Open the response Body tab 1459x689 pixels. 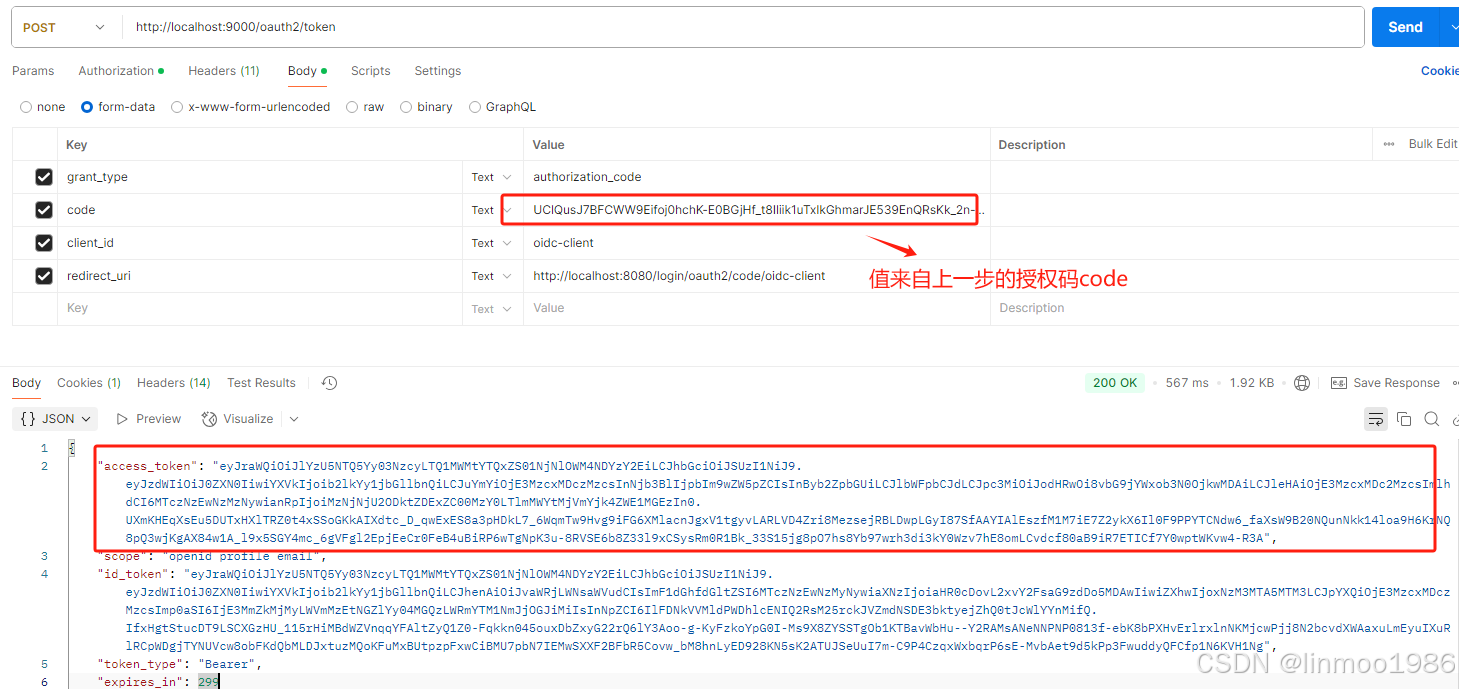click(x=27, y=383)
